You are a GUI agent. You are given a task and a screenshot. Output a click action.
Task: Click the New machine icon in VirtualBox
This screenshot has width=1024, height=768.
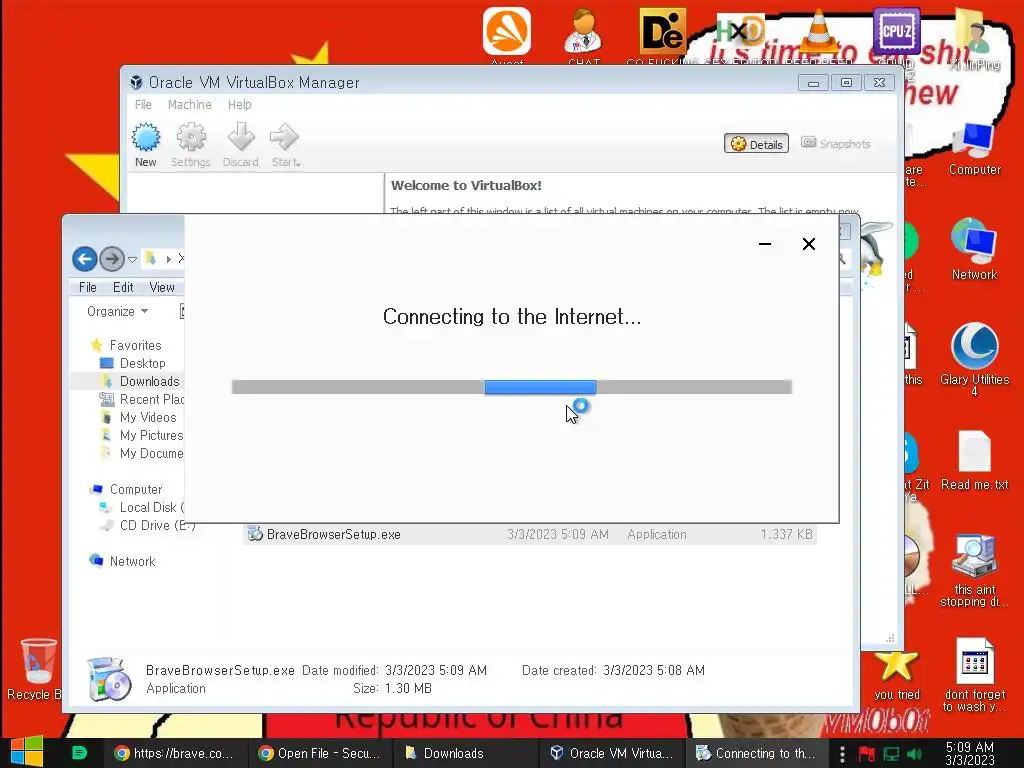(x=146, y=138)
